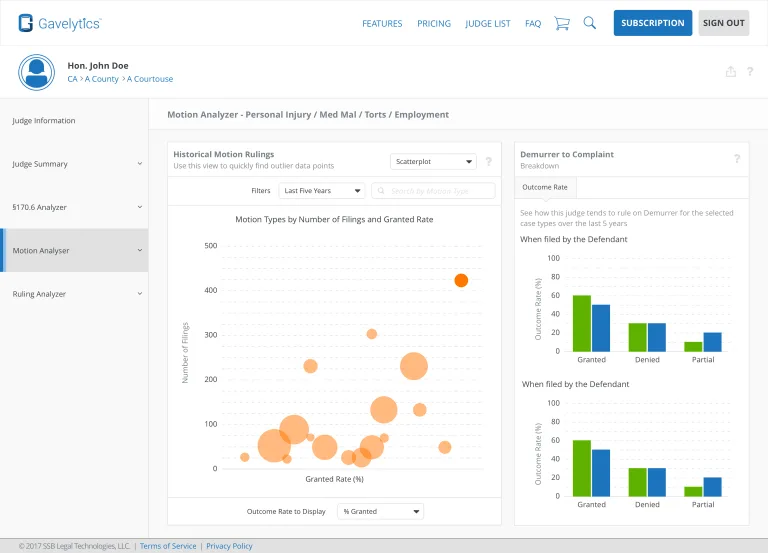The height and width of the screenshot is (553, 768).
Task: Click the Search by Motion Type field
Action: coord(433,190)
